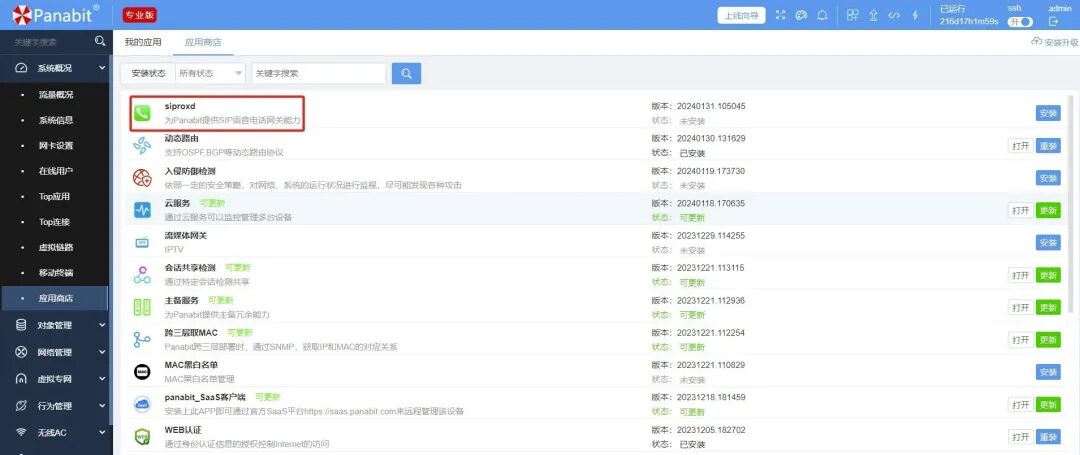Expand the 网络管理 sidebar section
This screenshot has height=455, width=1080.
click(x=56, y=352)
